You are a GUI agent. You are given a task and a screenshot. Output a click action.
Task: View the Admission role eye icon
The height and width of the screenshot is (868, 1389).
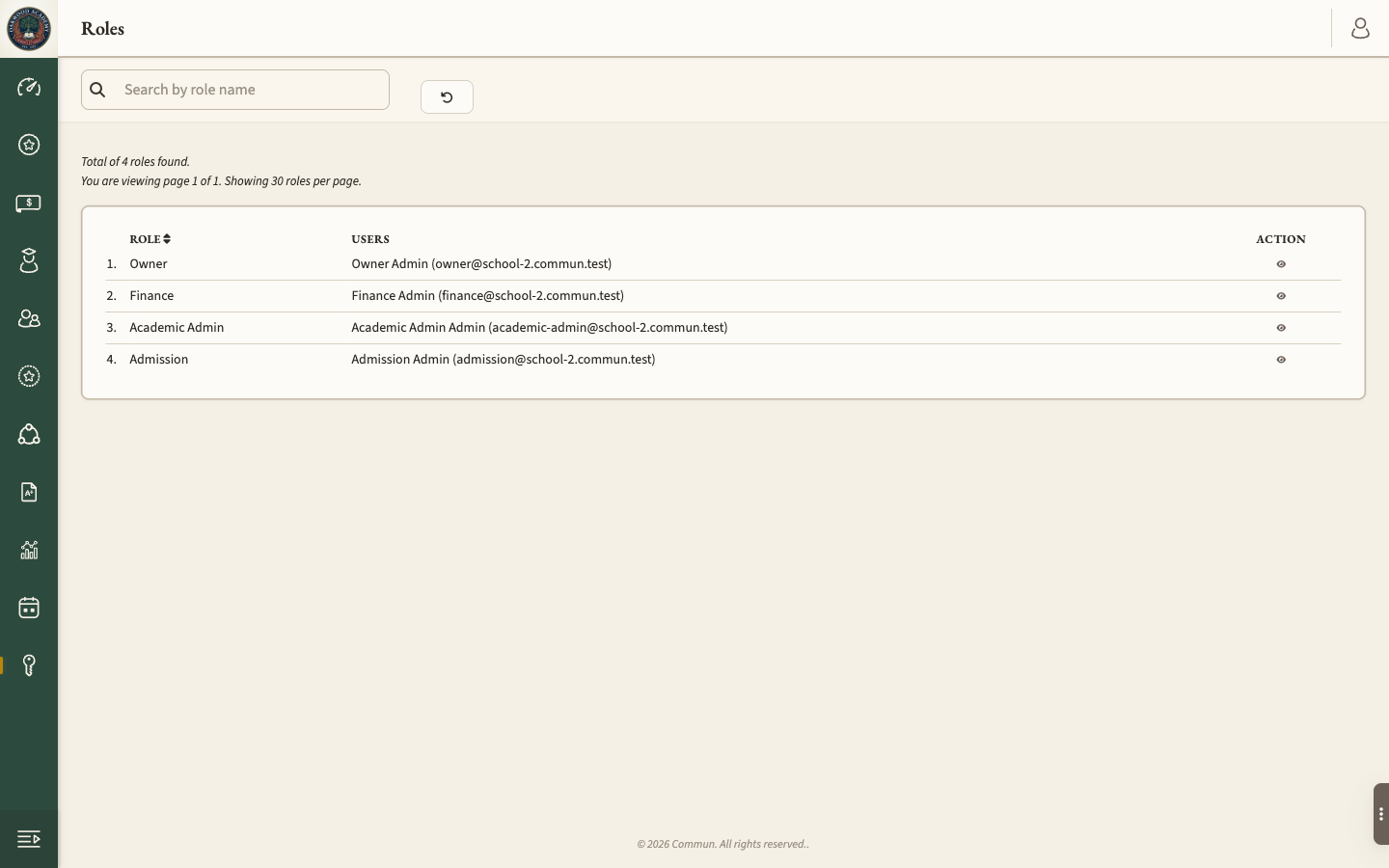coord(1281,360)
